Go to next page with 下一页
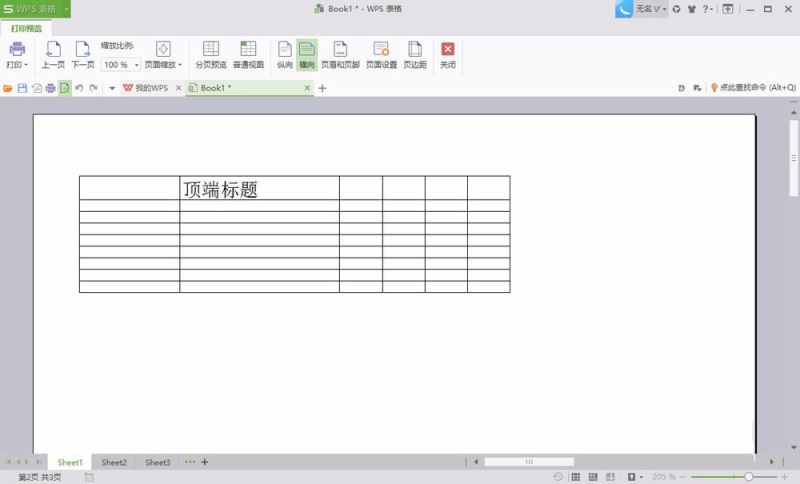800x484 pixels. pos(83,55)
